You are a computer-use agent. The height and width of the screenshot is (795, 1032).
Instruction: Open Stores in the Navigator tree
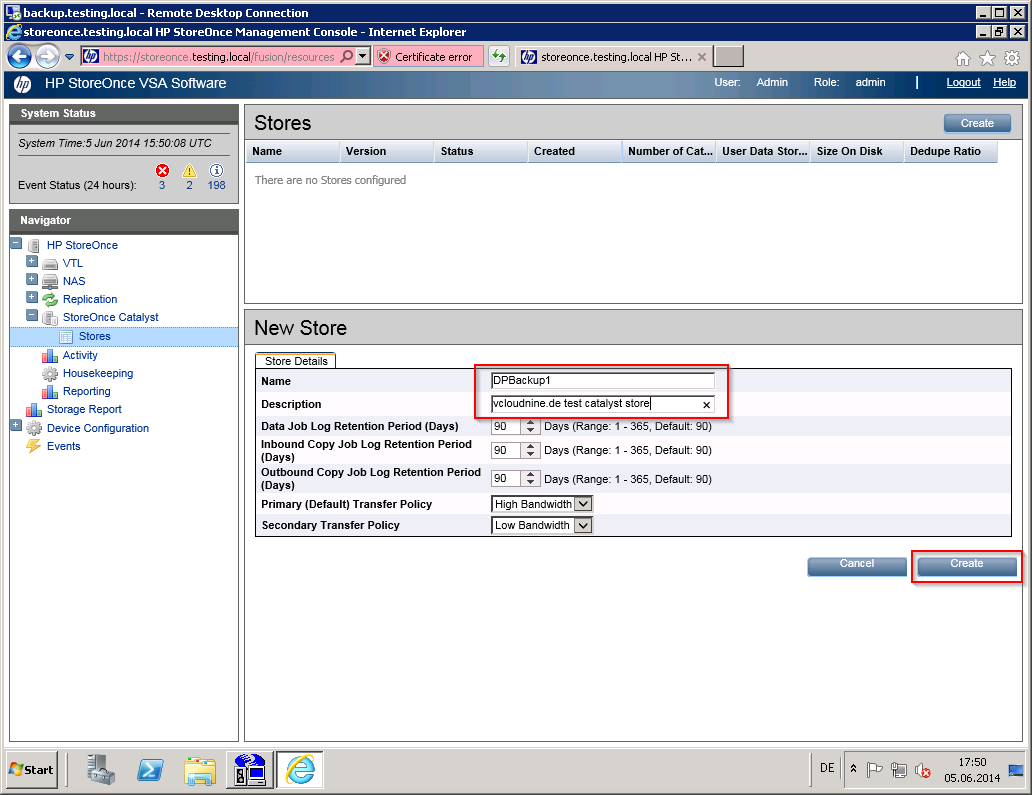[95, 336]
